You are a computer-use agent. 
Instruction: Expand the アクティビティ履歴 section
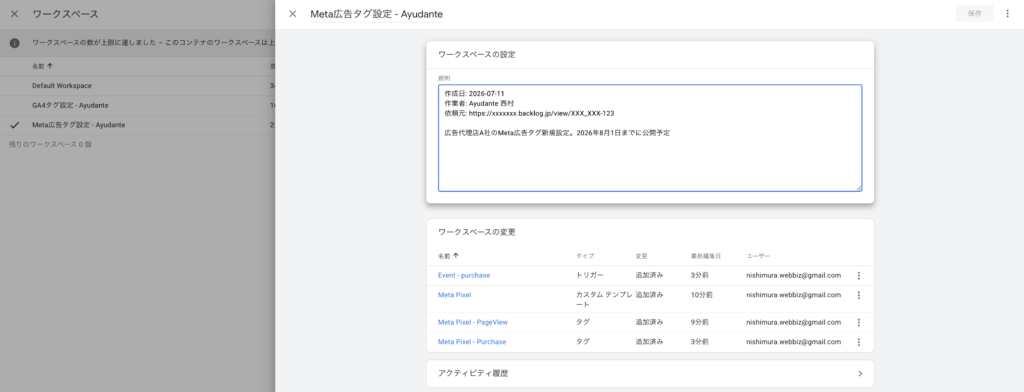tap(650, 374)
